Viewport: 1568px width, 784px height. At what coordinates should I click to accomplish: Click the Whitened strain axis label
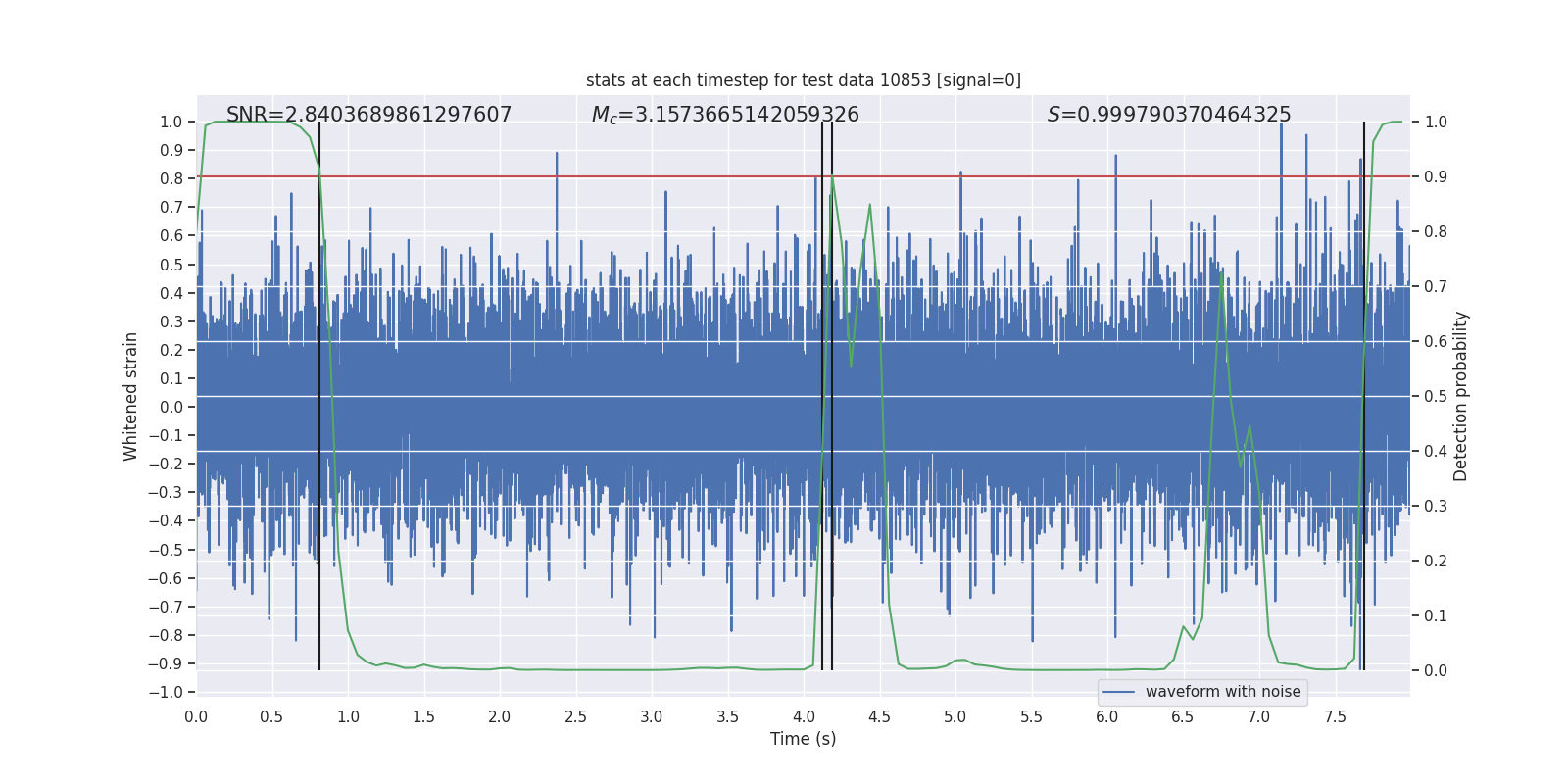[131, 397]
